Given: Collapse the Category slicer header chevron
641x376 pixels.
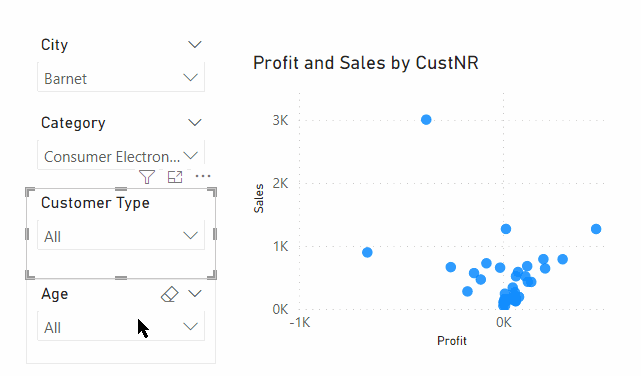Looking at the screenshot, I should click(195, 122).
